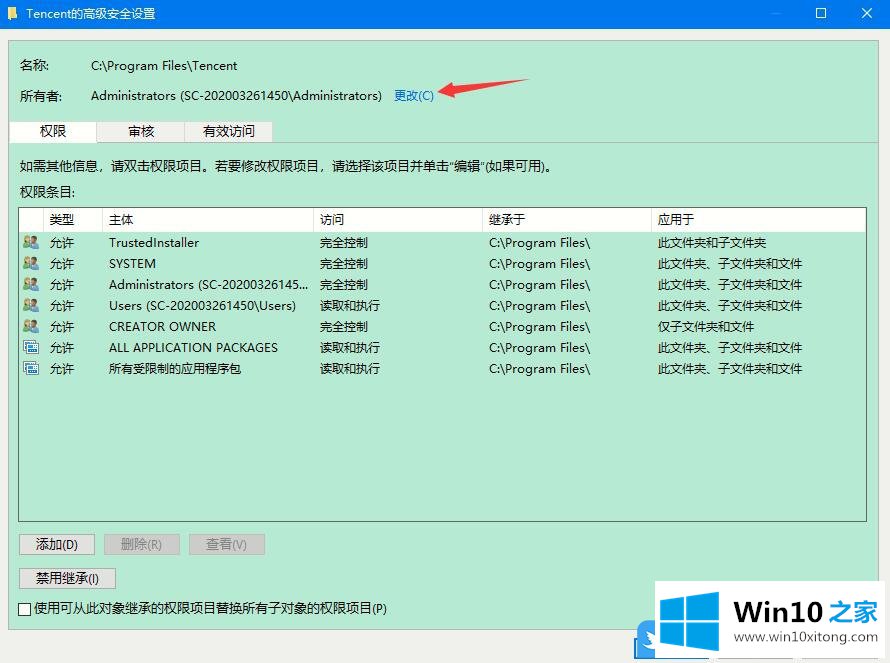Viewport: 890px width, 663px height.
Task: Click the TrustedInstaller user group icon
Action: 31,242
